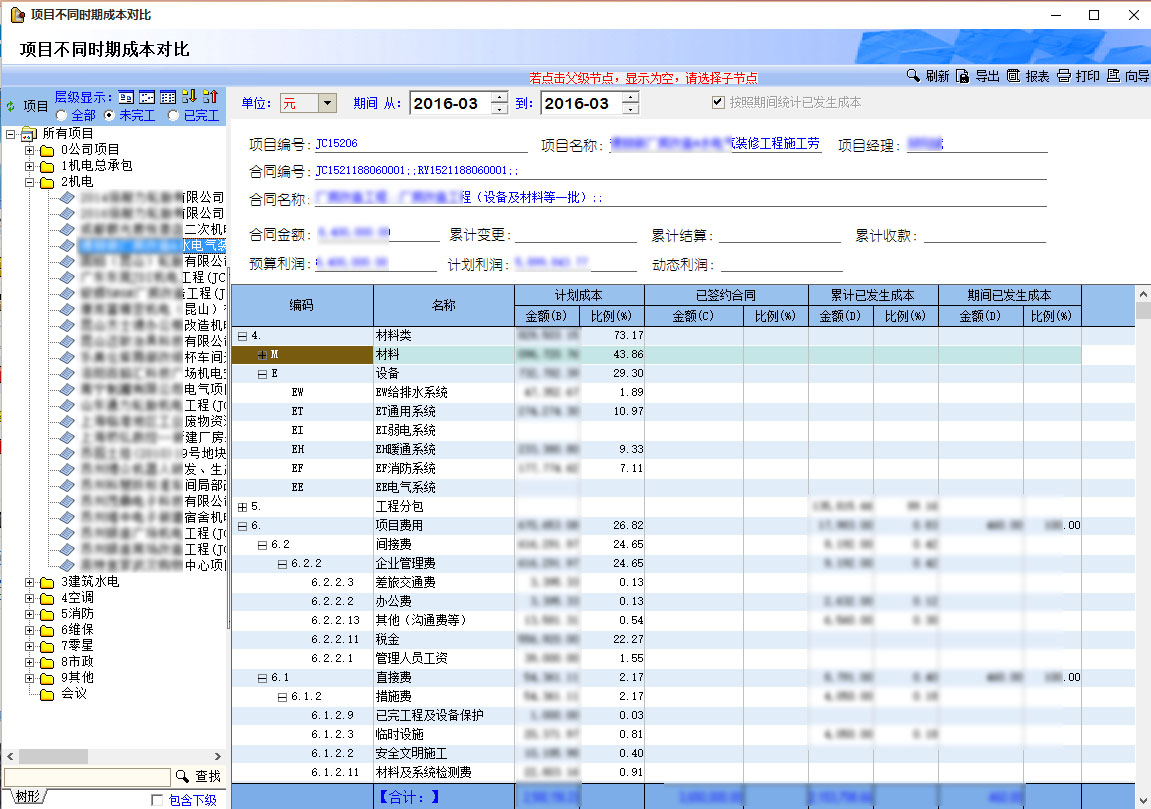The height and width of the screenshot is (809, 1151).
Task: Select the 4空调 tree folder
Action: (x=77, y=598)
